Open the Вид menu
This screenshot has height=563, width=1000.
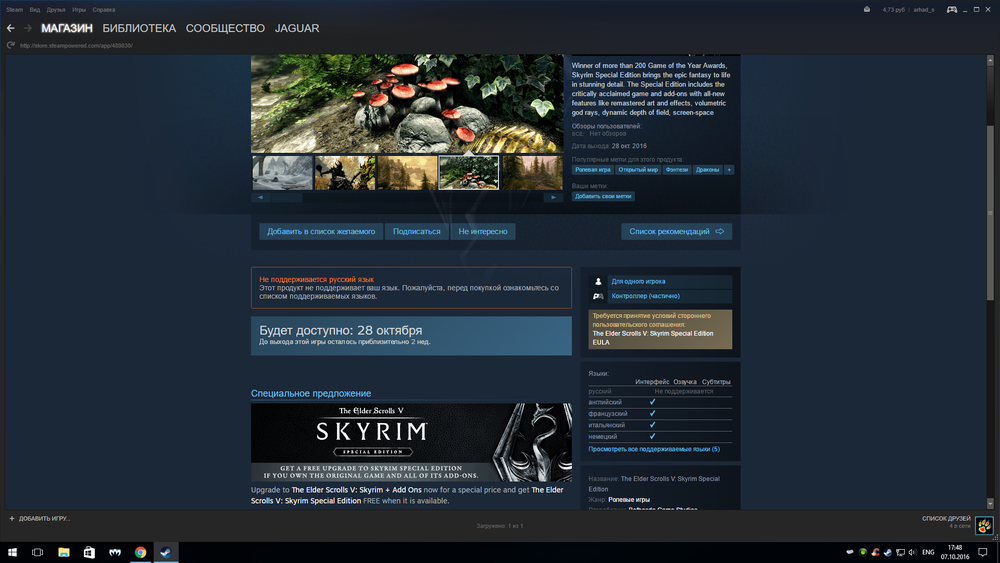[34, 10]
